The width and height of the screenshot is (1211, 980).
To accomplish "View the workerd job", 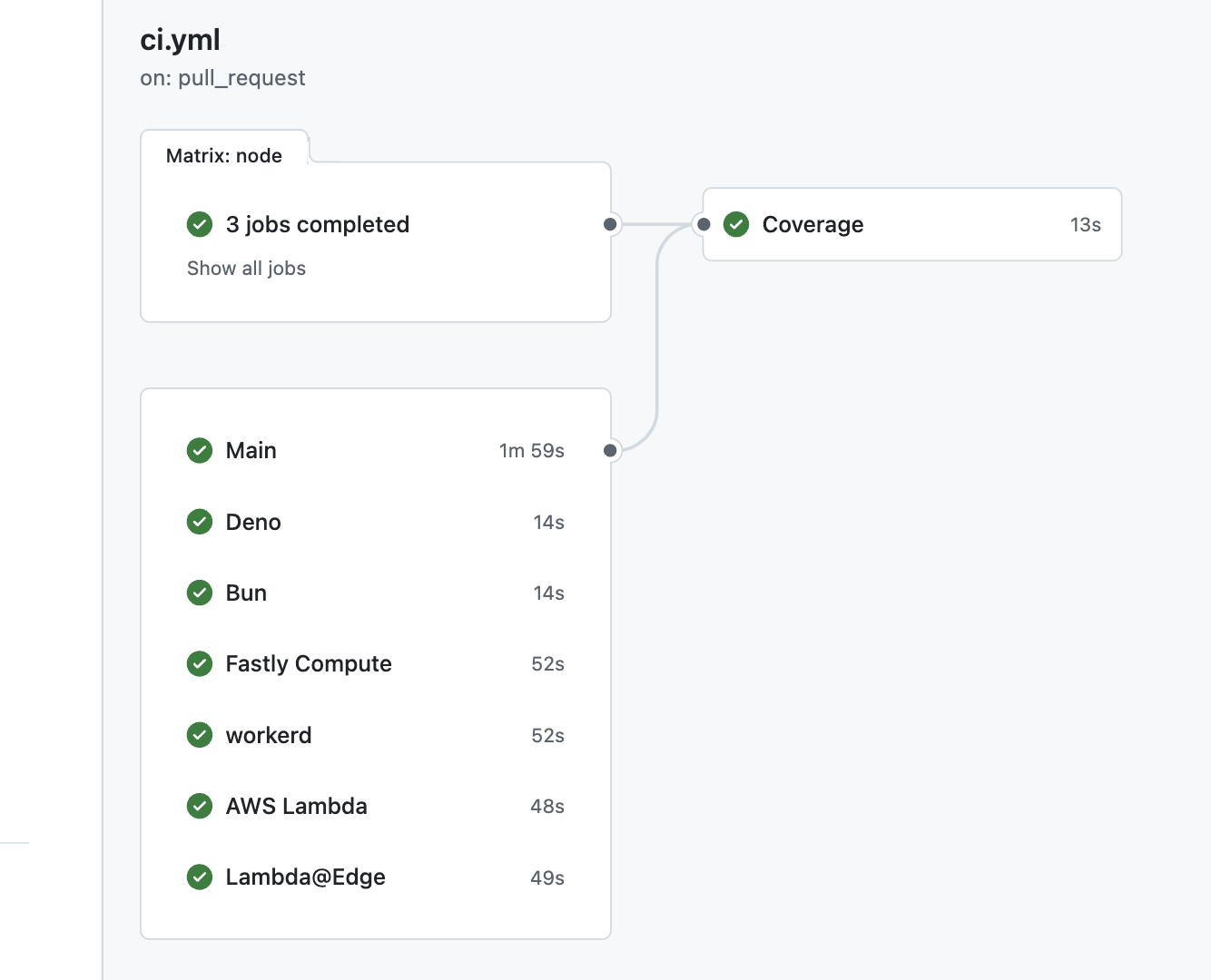I will point(269,735).
